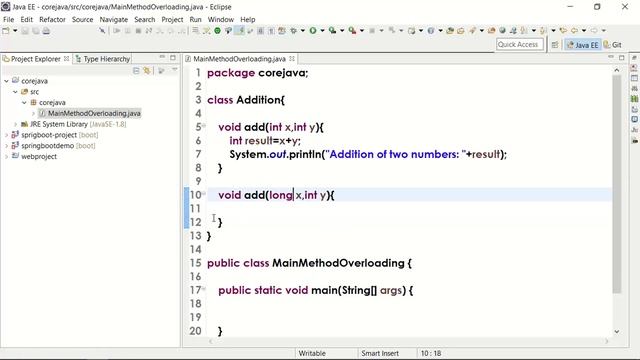Collapse the src folder node

16,92
